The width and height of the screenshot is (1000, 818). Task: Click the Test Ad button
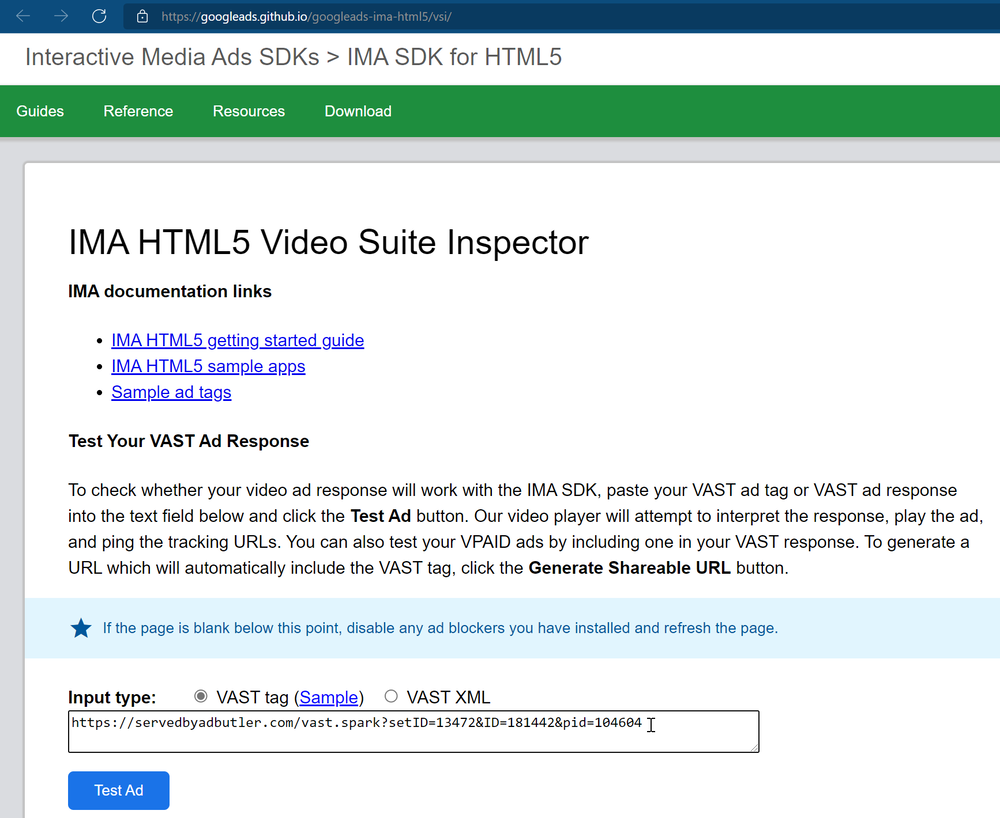click(x=119, y=791)
